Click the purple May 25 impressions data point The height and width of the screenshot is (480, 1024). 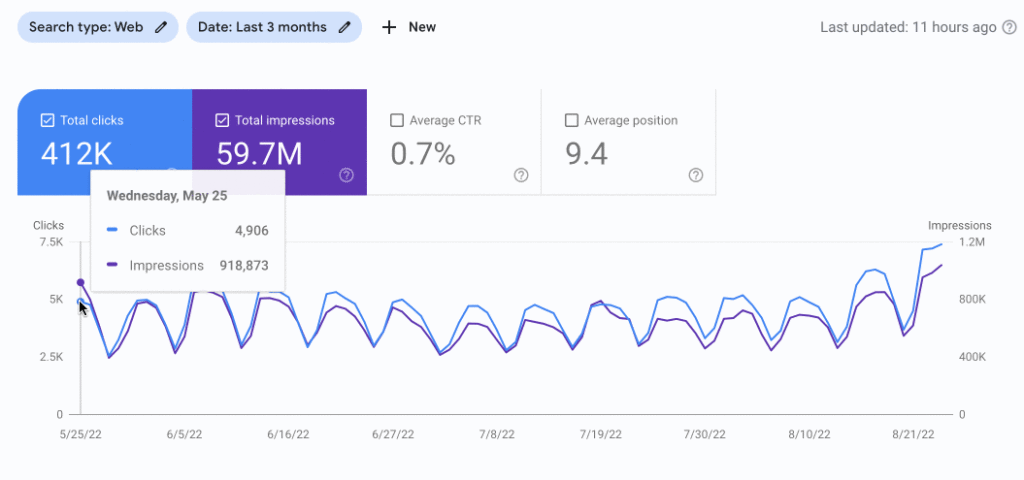pyautogui.click(x=81, y=282)
